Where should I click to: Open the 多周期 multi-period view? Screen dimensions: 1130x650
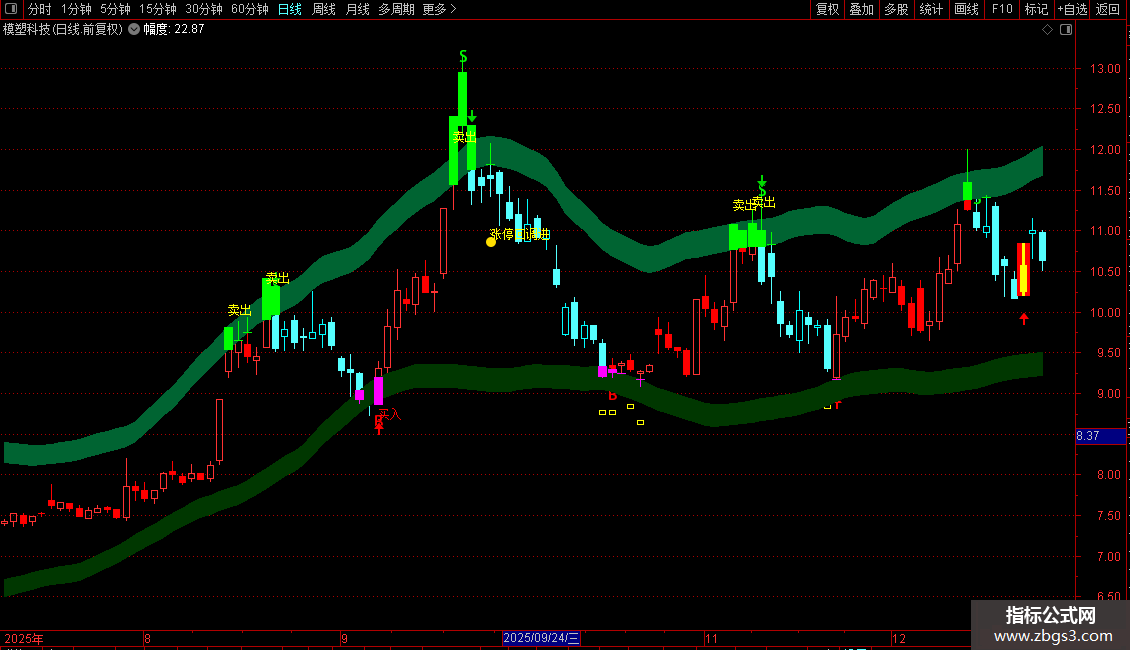click(396, 9)
